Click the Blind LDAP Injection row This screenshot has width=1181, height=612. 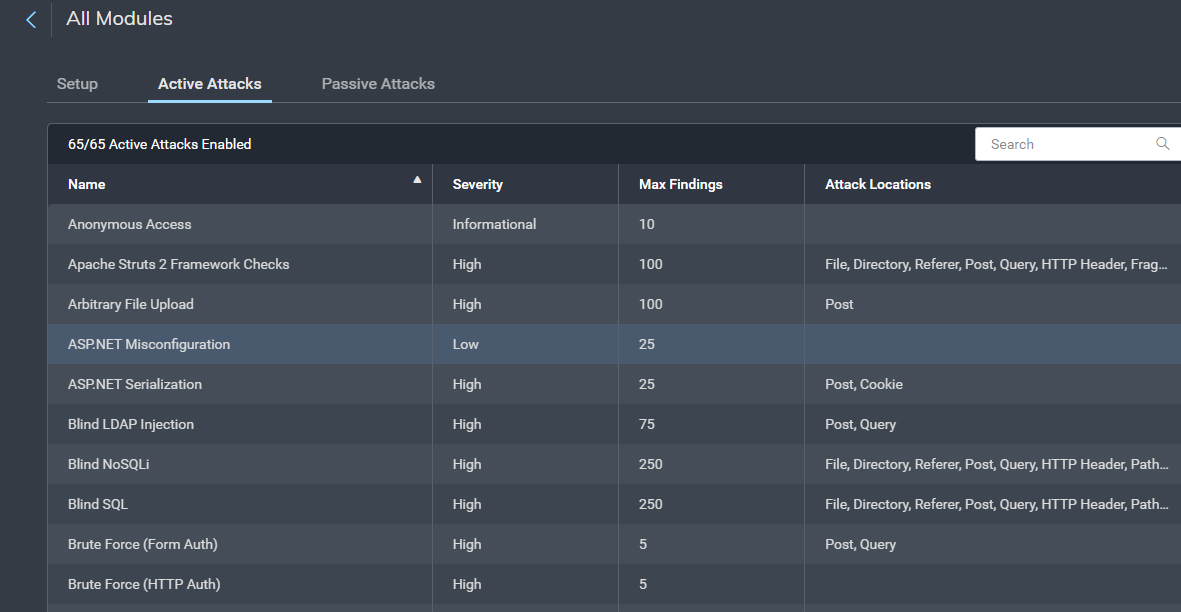point(131,424)
